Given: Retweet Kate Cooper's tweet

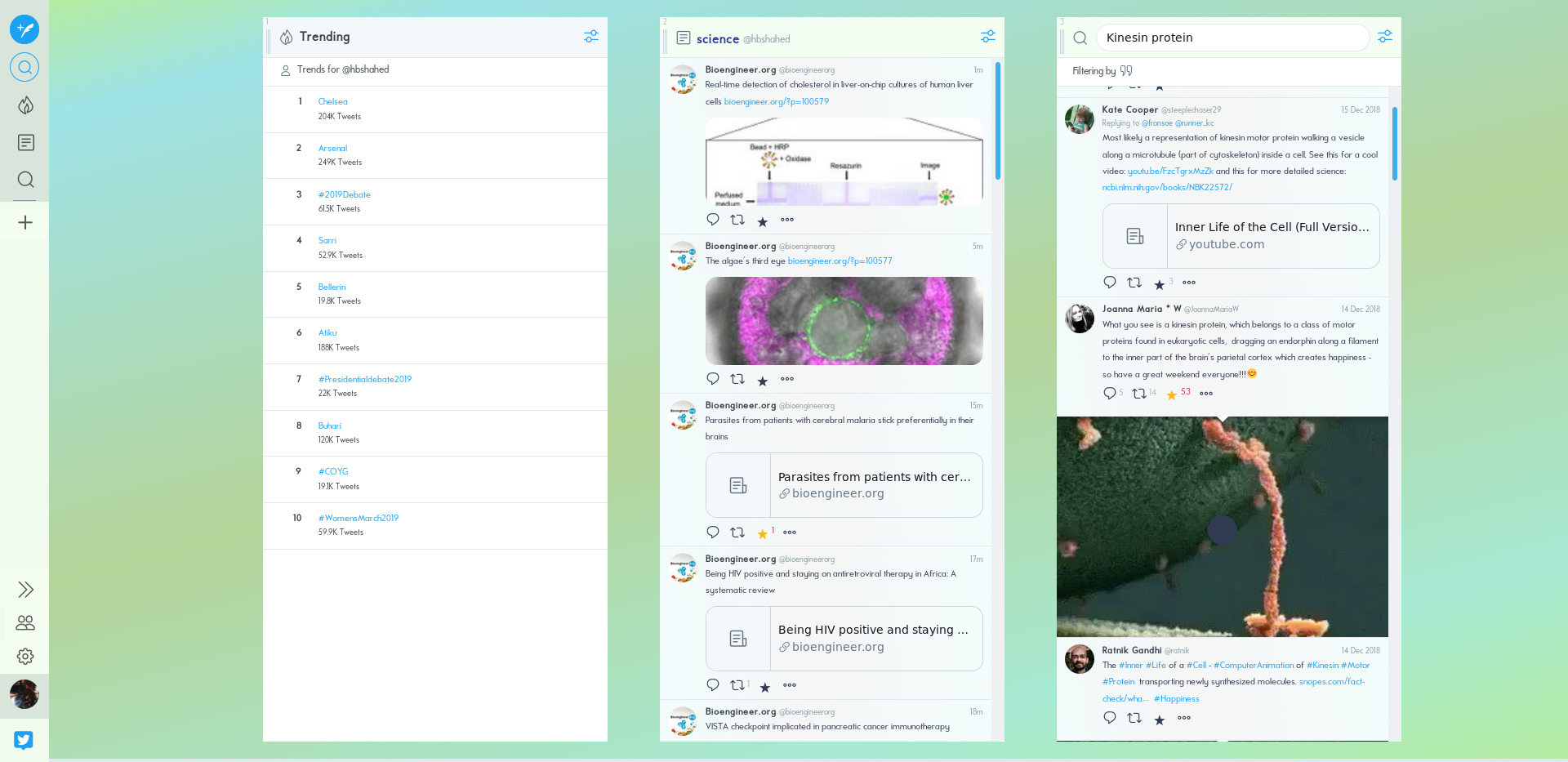Looking at the screenshot, I should pos(1134,283).
